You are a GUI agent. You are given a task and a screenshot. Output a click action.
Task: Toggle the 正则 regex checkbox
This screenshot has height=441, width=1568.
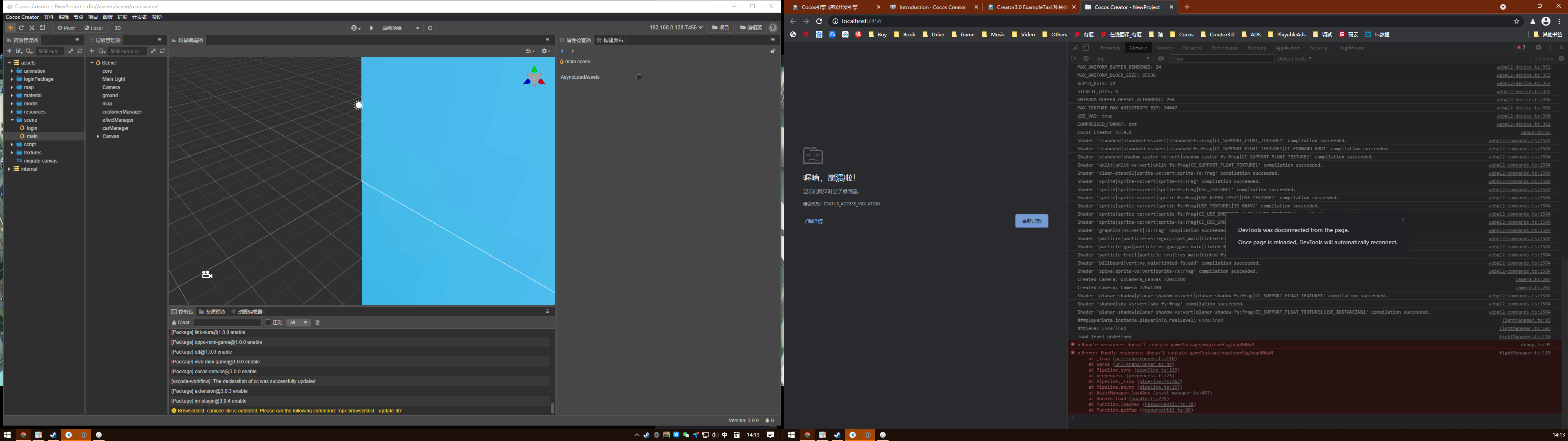tap(268, 323)
